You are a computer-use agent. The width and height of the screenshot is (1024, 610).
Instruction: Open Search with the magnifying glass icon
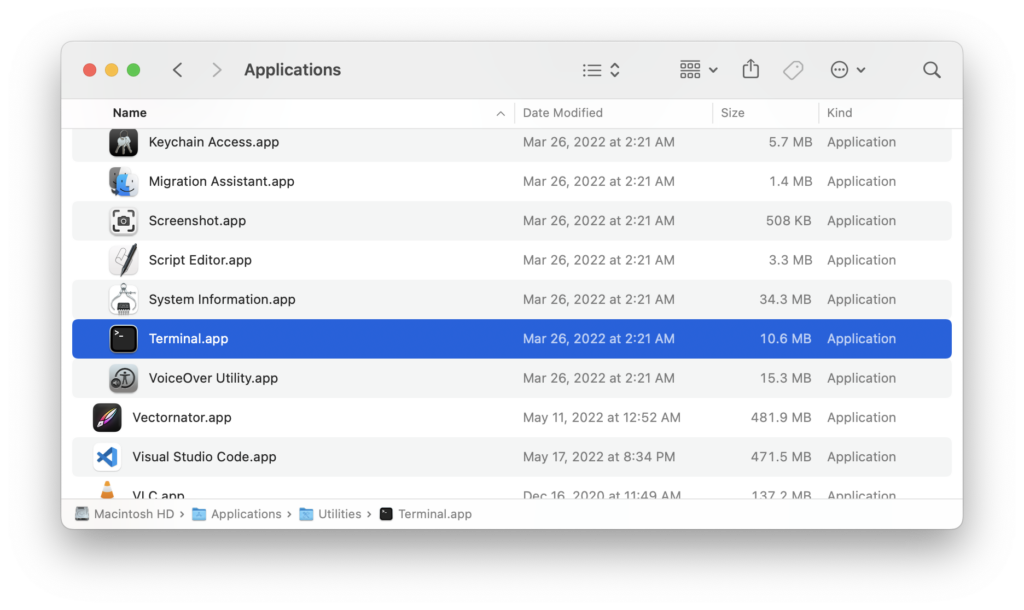(931, 69)
